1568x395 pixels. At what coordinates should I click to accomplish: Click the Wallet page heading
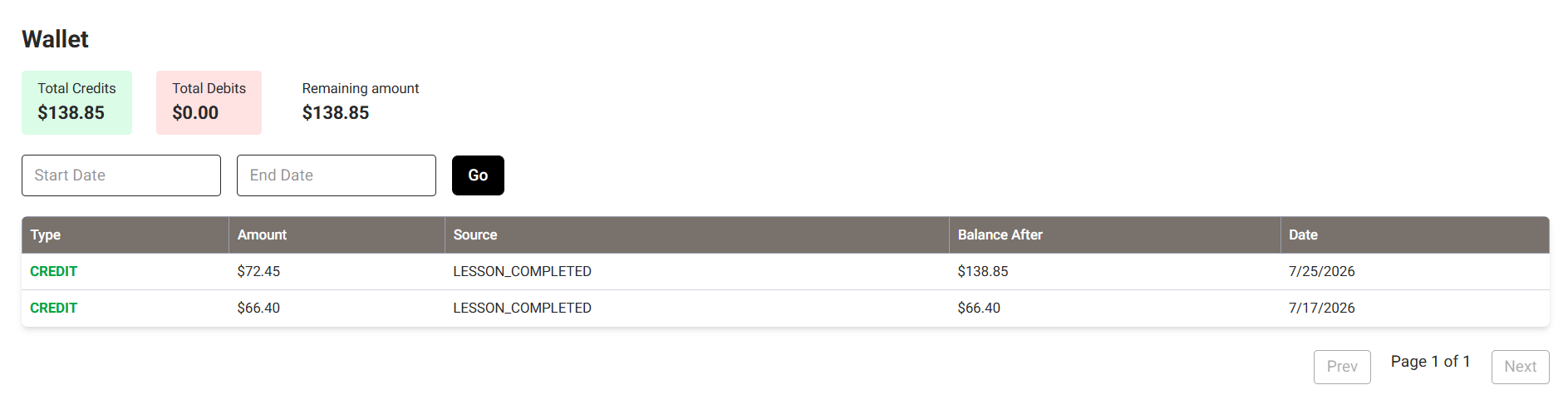pos(55,39)
